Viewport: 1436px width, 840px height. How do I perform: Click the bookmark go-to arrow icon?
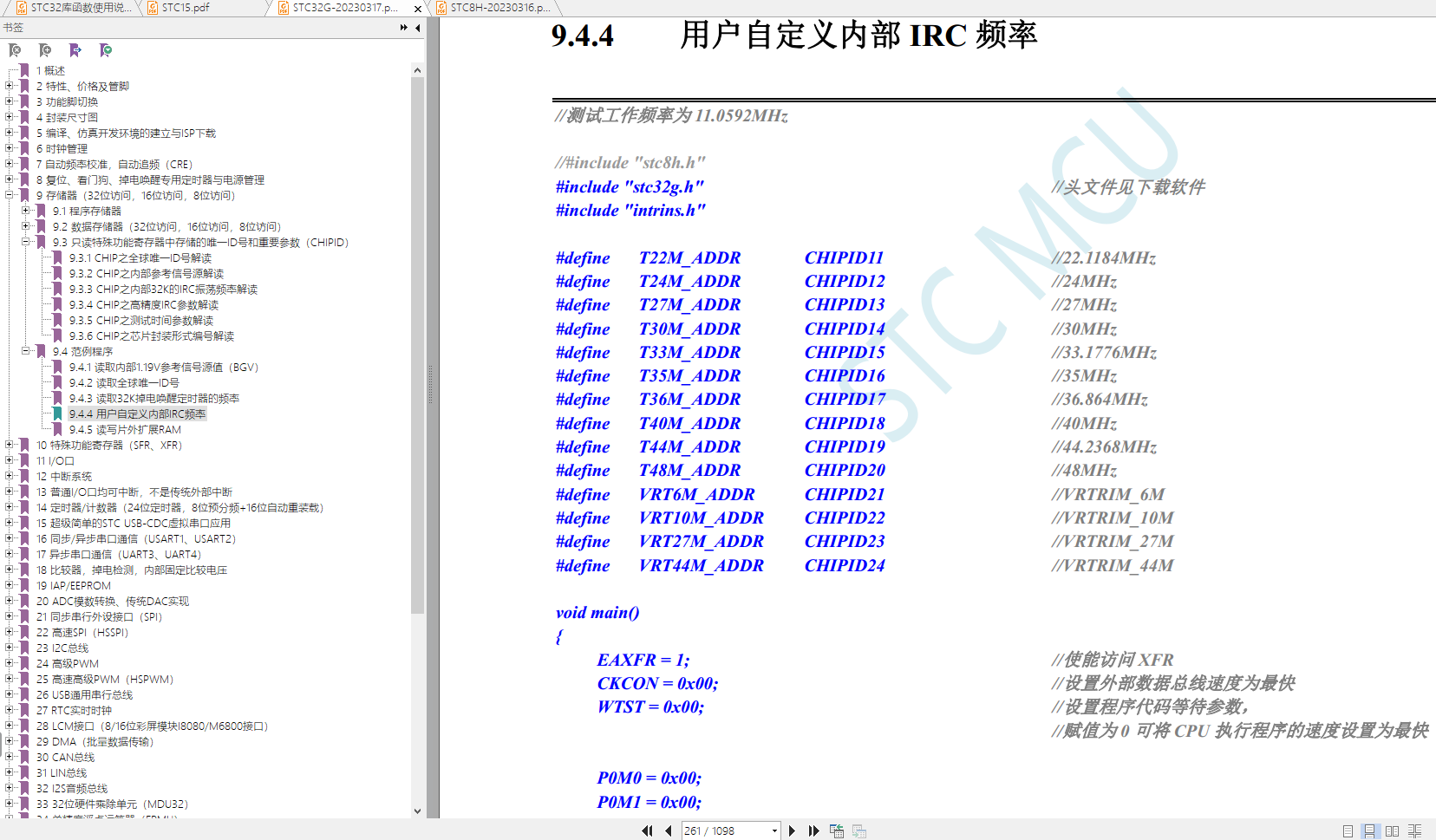coord(75,50)
